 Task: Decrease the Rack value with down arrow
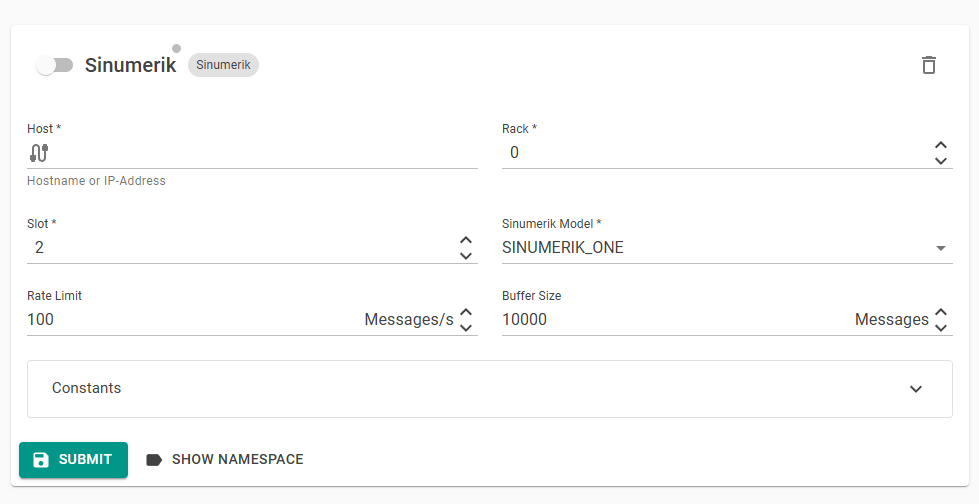pyautogui.click(x=940, y=161)
